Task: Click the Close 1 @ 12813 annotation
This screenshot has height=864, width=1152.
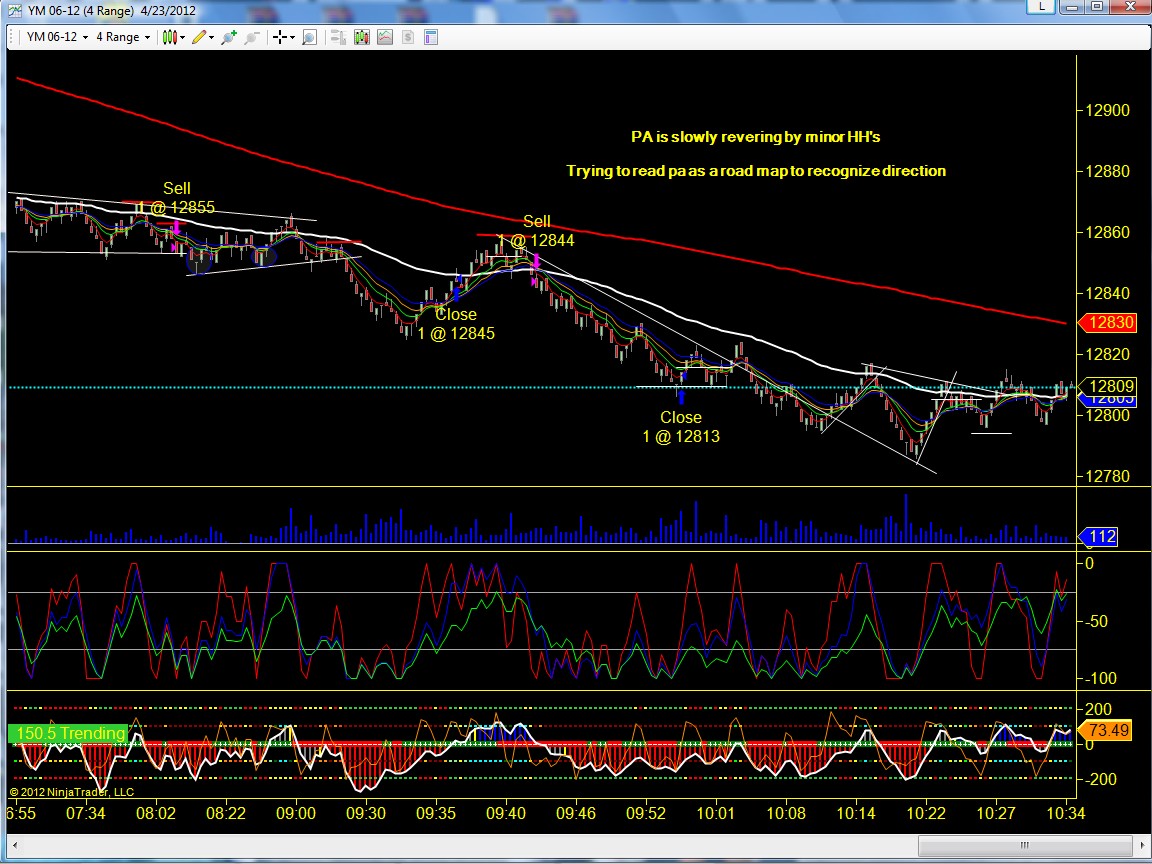Action: point(681,427)
